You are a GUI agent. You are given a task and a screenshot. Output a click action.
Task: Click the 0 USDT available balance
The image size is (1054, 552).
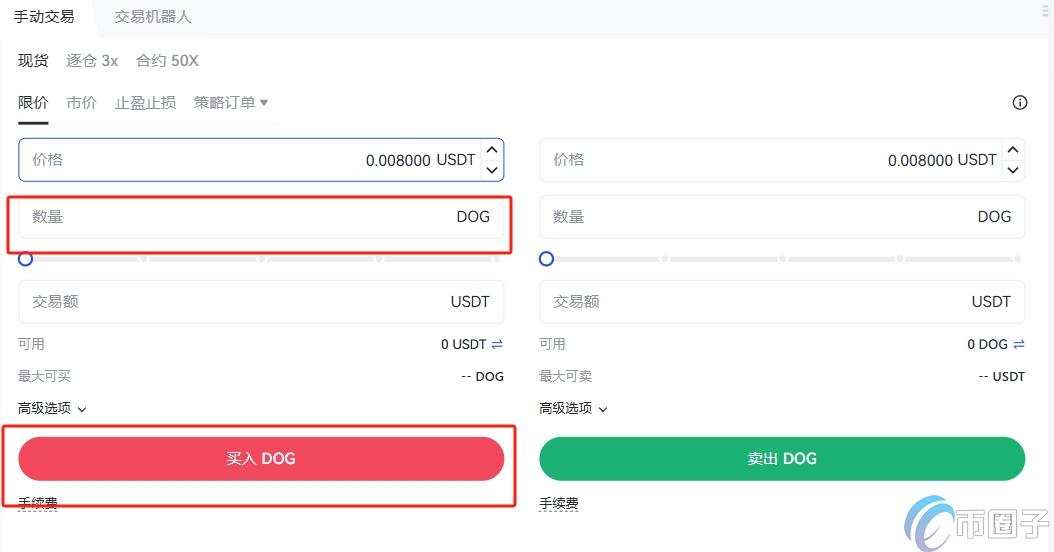click(x=463, y=344)
